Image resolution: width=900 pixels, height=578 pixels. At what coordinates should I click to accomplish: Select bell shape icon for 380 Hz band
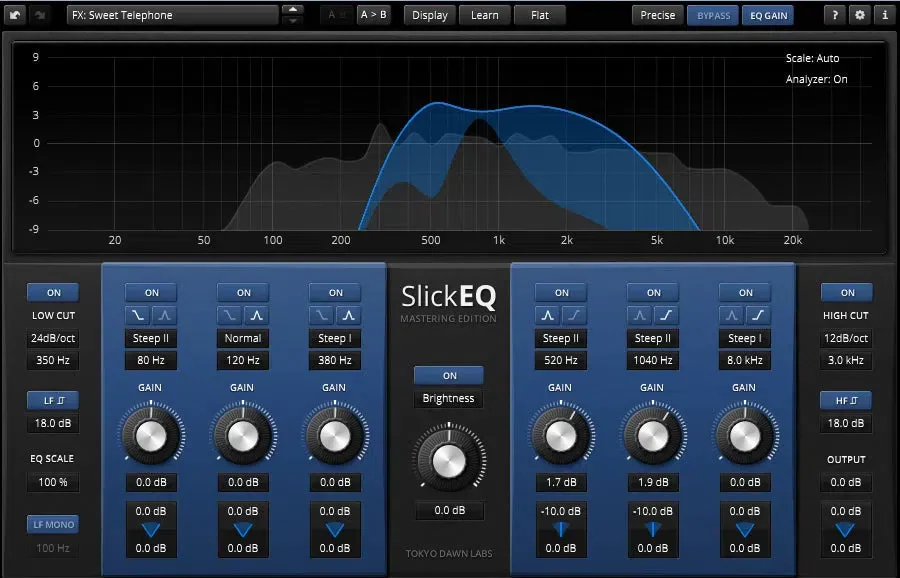click(x=348, y=315)
